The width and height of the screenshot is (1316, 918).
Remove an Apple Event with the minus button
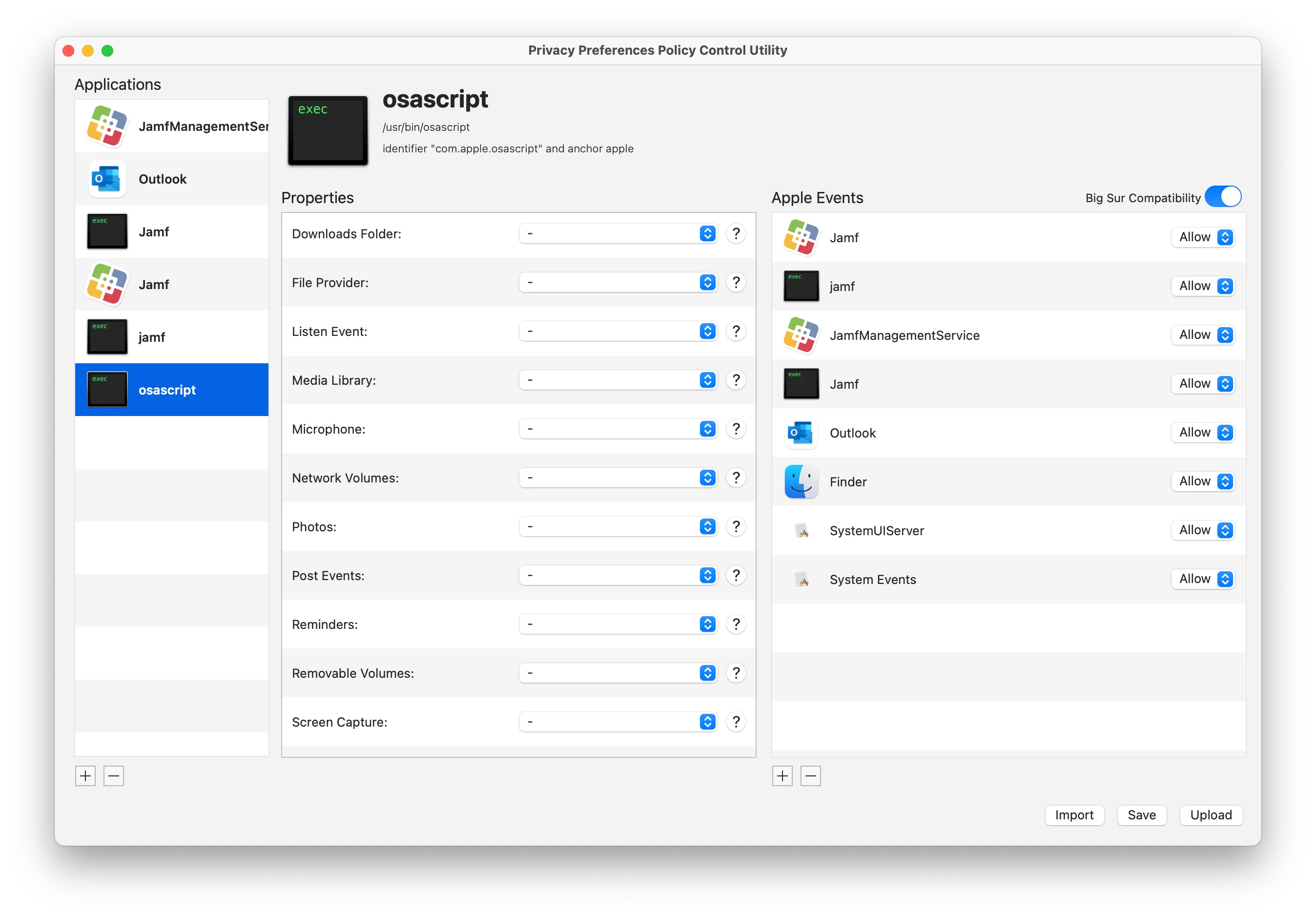pyautogui.click(x=810, y=776)
